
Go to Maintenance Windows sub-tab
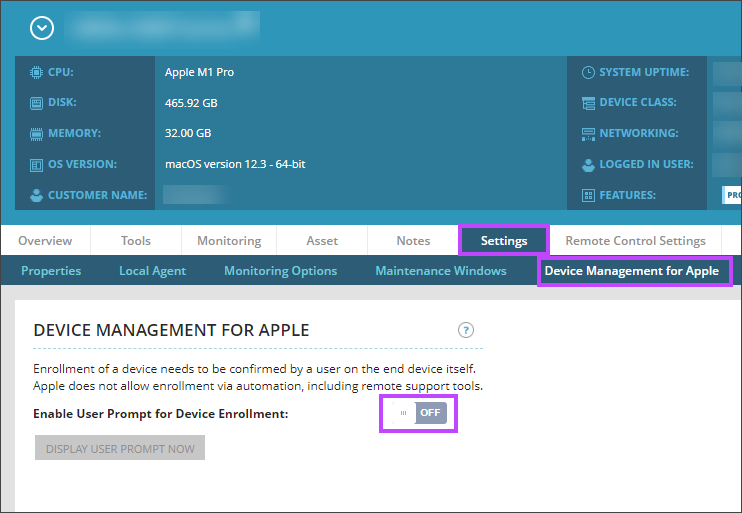440,271
